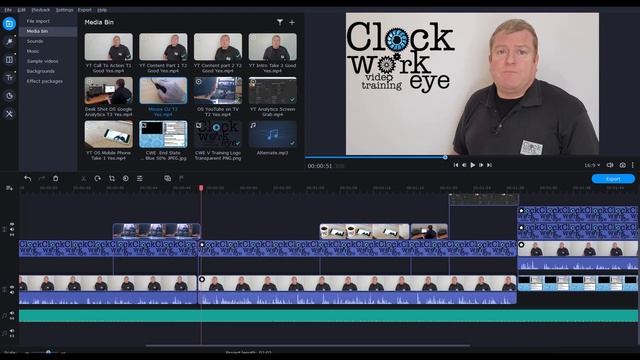Click the blue Export button

pyautogui.click(x=613, y=179)
